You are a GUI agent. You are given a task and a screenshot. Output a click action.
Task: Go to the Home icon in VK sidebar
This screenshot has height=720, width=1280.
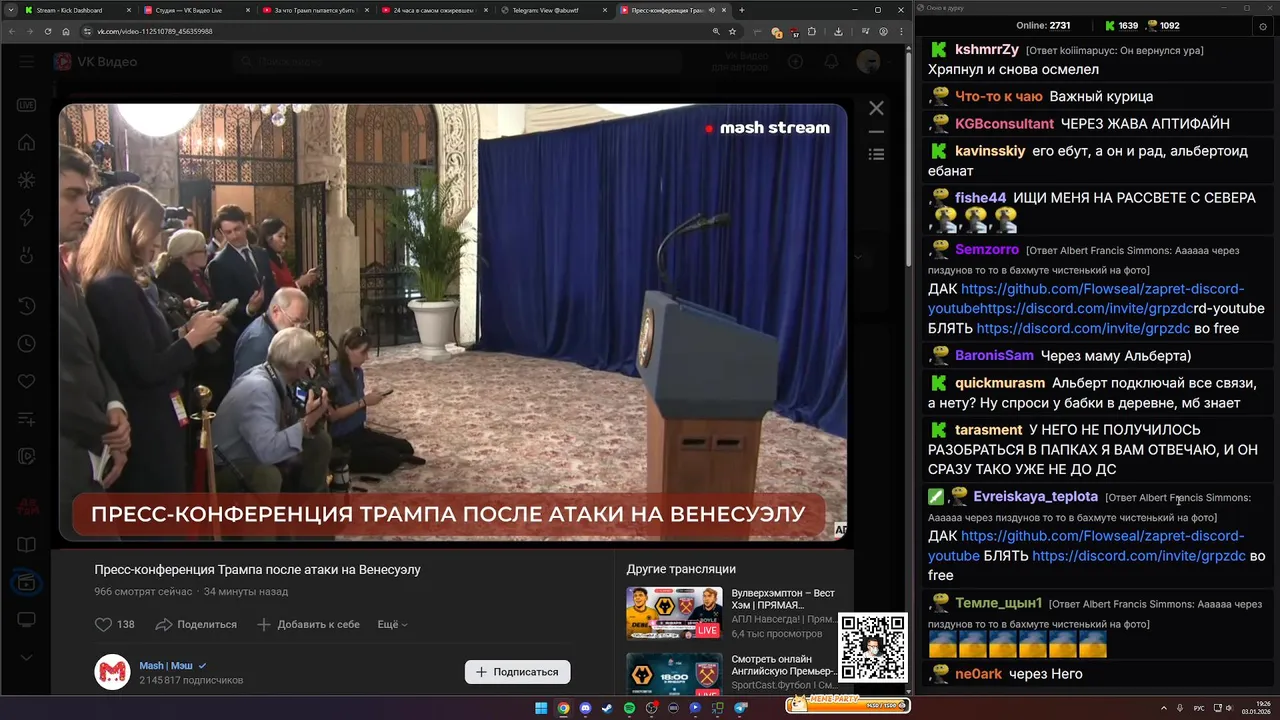[x=27, y=143]
